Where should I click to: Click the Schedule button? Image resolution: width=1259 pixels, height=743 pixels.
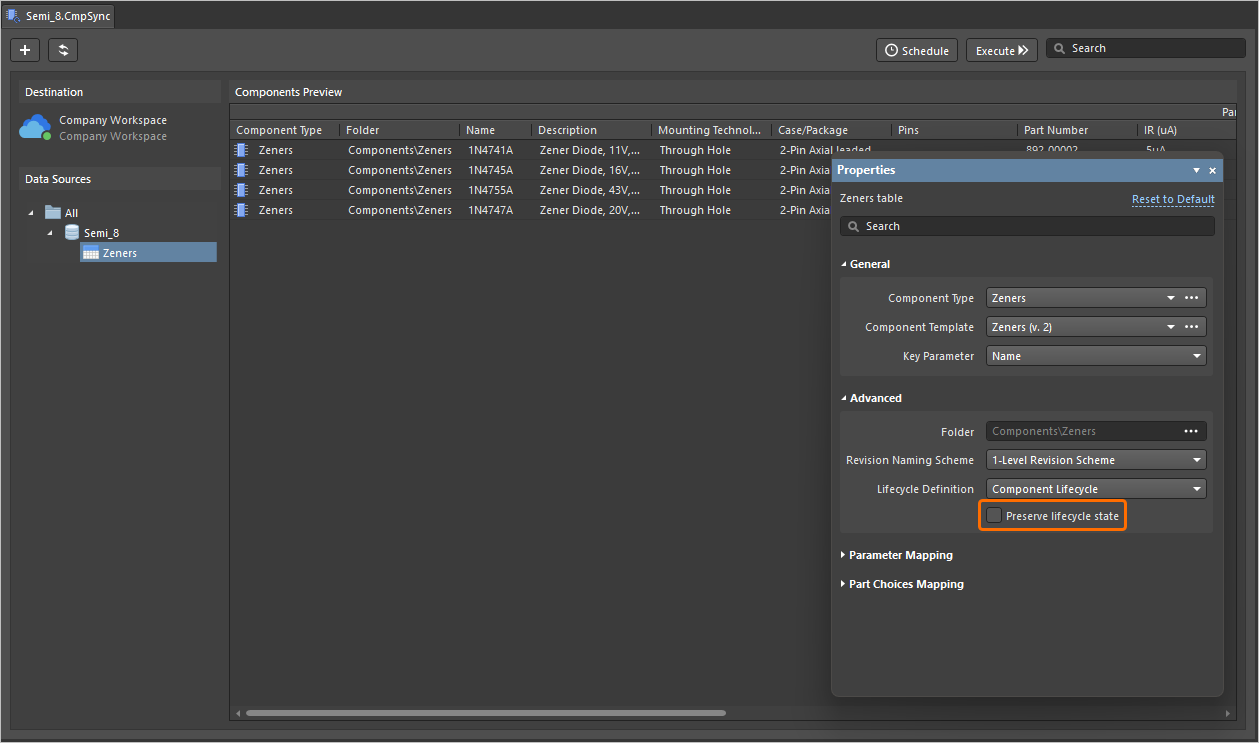[917, 50]
